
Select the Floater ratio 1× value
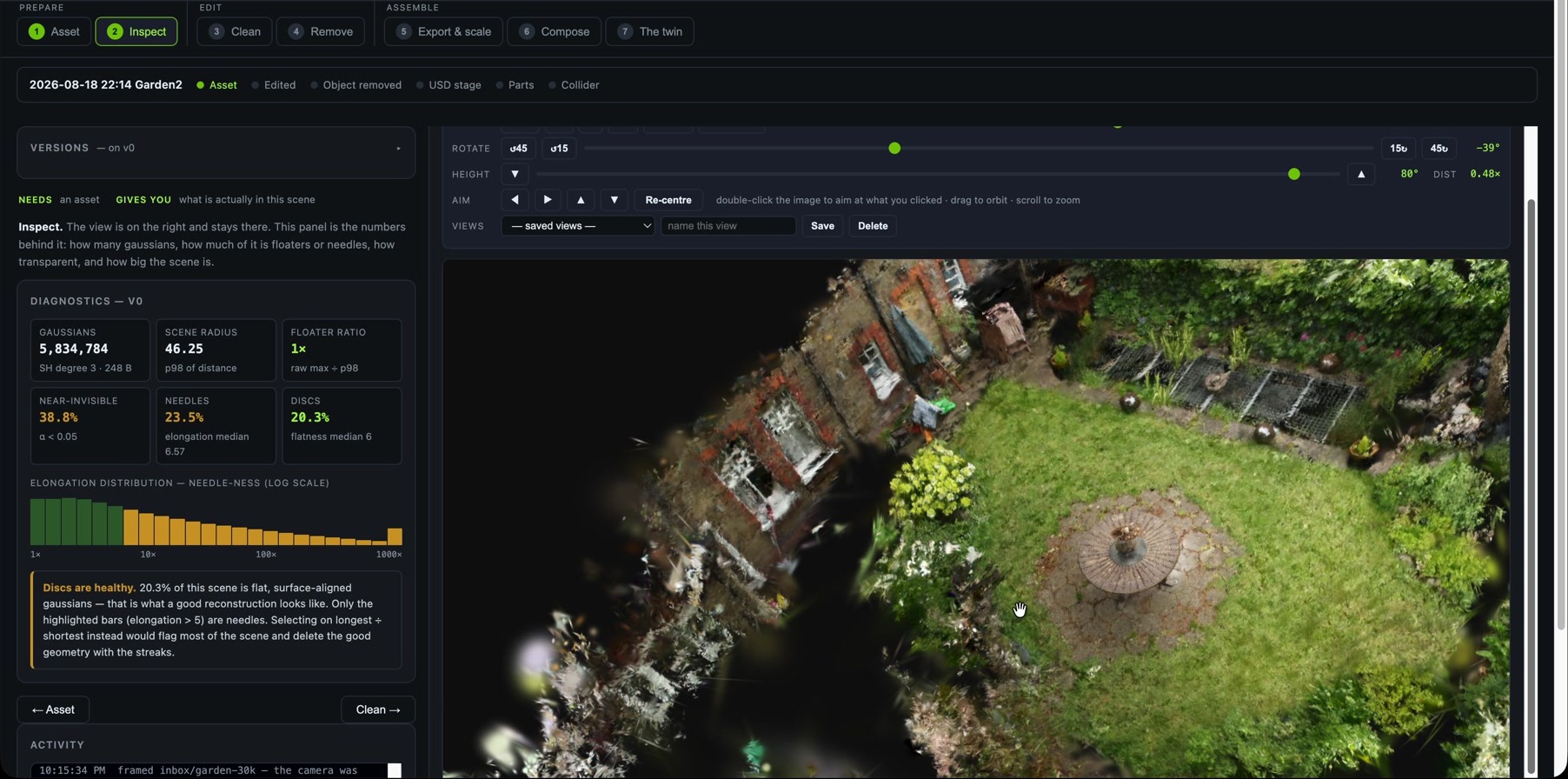click(298, 349)
